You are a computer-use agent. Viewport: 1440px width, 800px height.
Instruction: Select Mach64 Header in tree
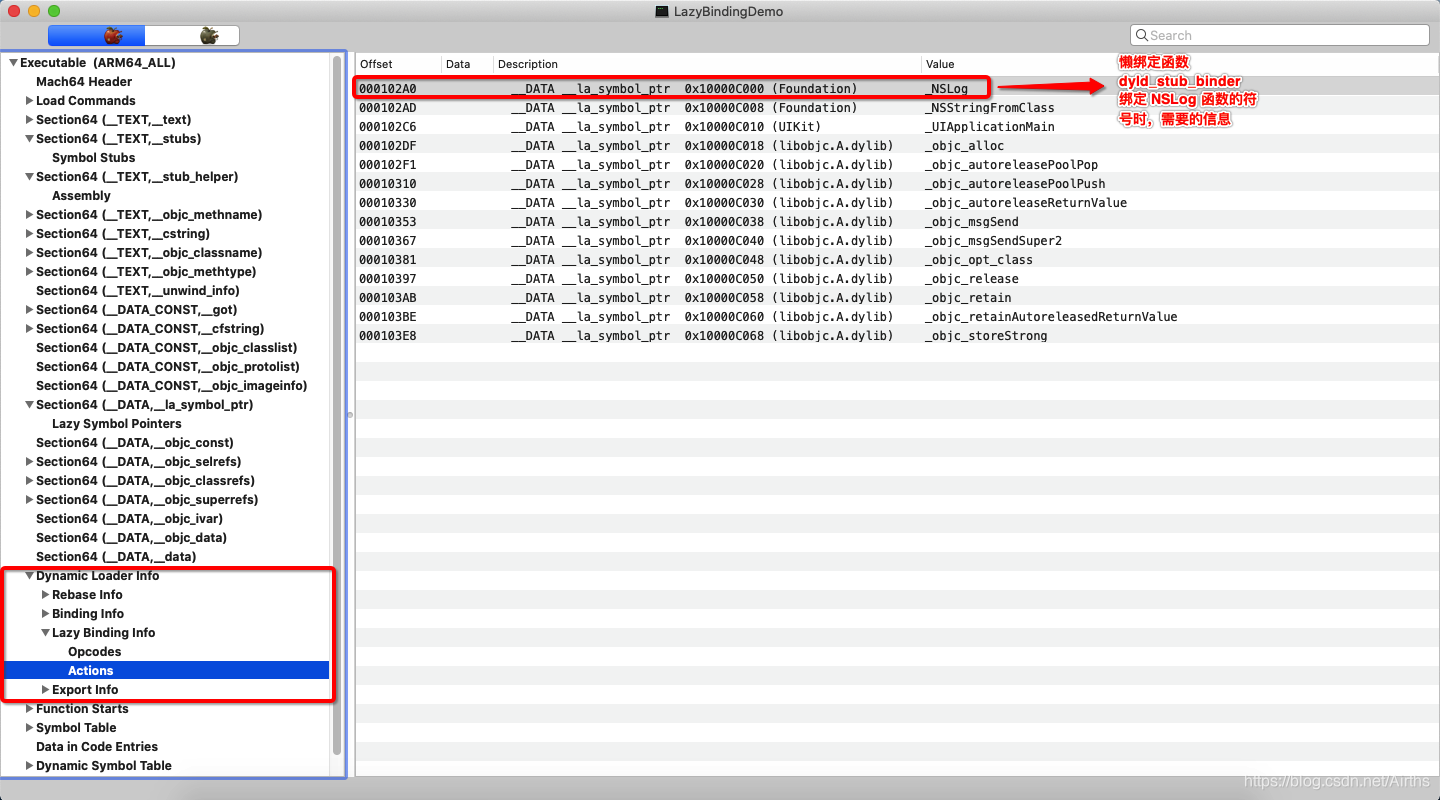click(x=84, y=82)
